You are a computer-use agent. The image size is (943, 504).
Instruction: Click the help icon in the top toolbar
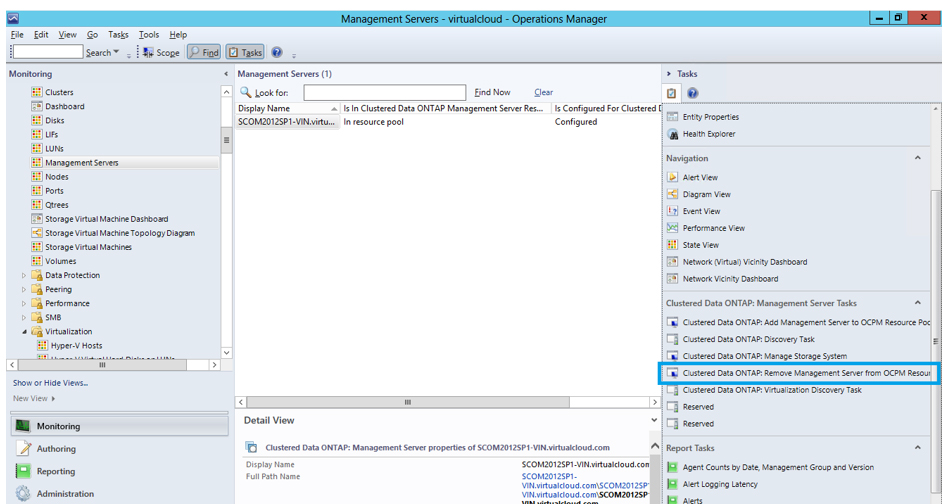[277, 53]
